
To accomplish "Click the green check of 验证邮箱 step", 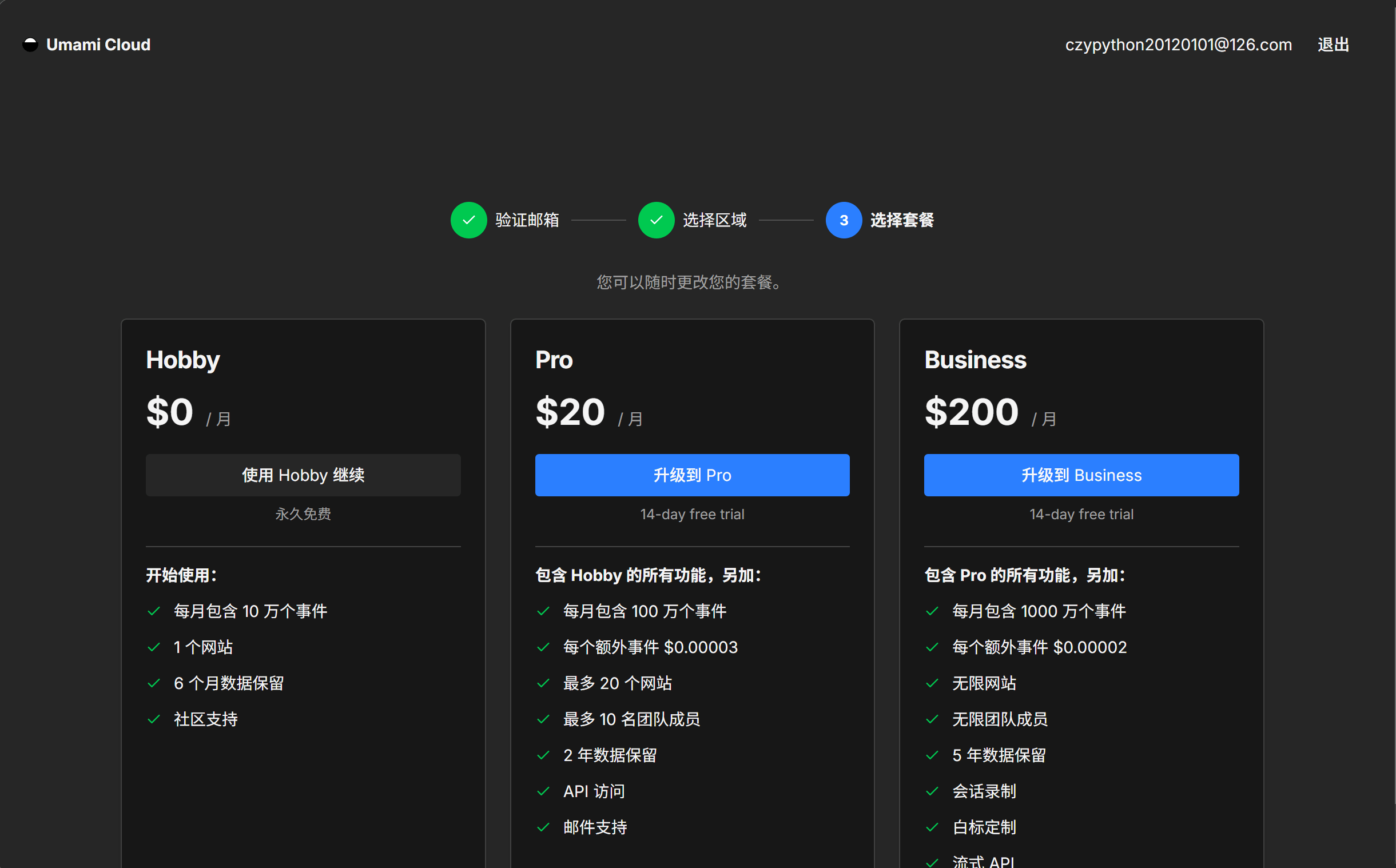I will (x=469, y=220).
